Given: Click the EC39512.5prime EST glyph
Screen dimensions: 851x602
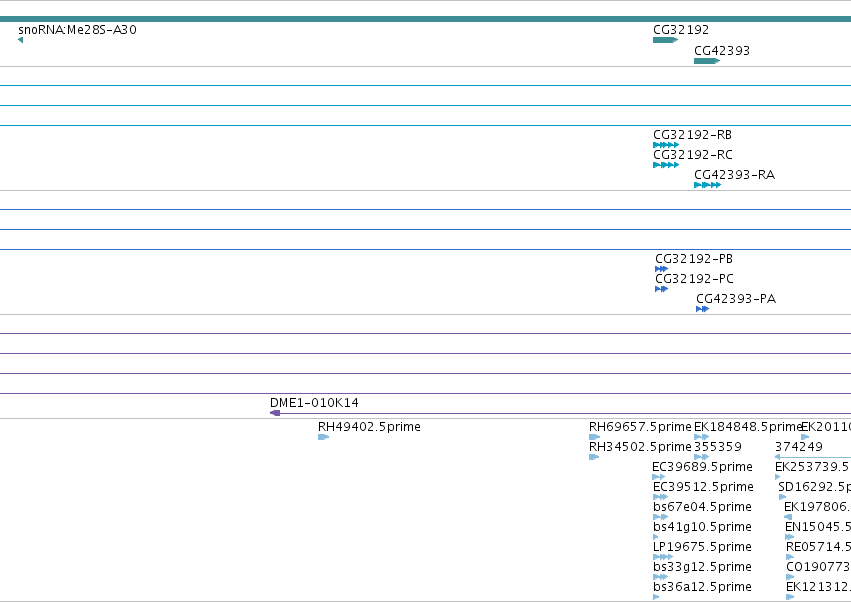Looking at the screenshot, I should click(x=660, y=497).
